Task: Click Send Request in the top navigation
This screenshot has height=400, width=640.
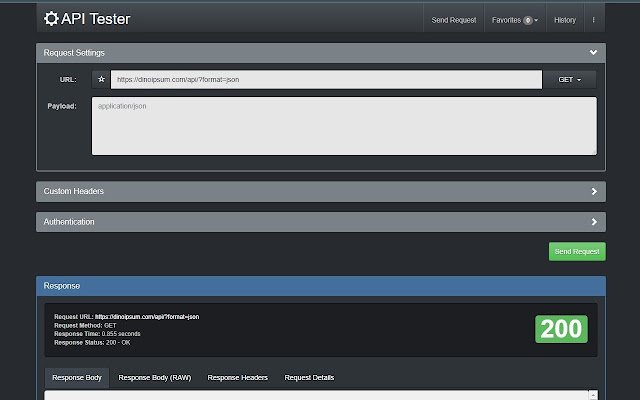Action: [x=454, y=20]
